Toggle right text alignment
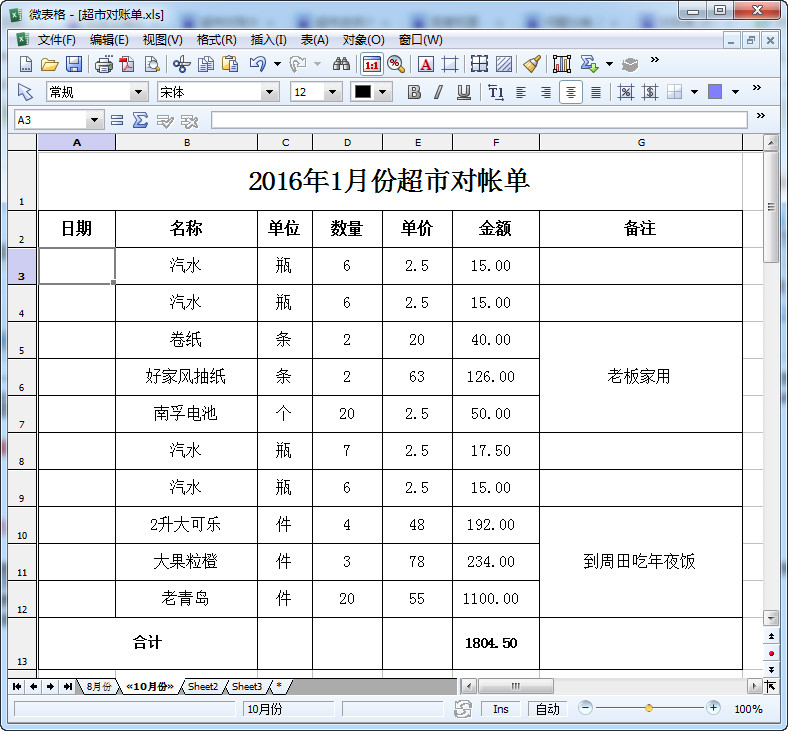Image resolution: width=788 pixels, height=731 pixels. click(546, 92)
